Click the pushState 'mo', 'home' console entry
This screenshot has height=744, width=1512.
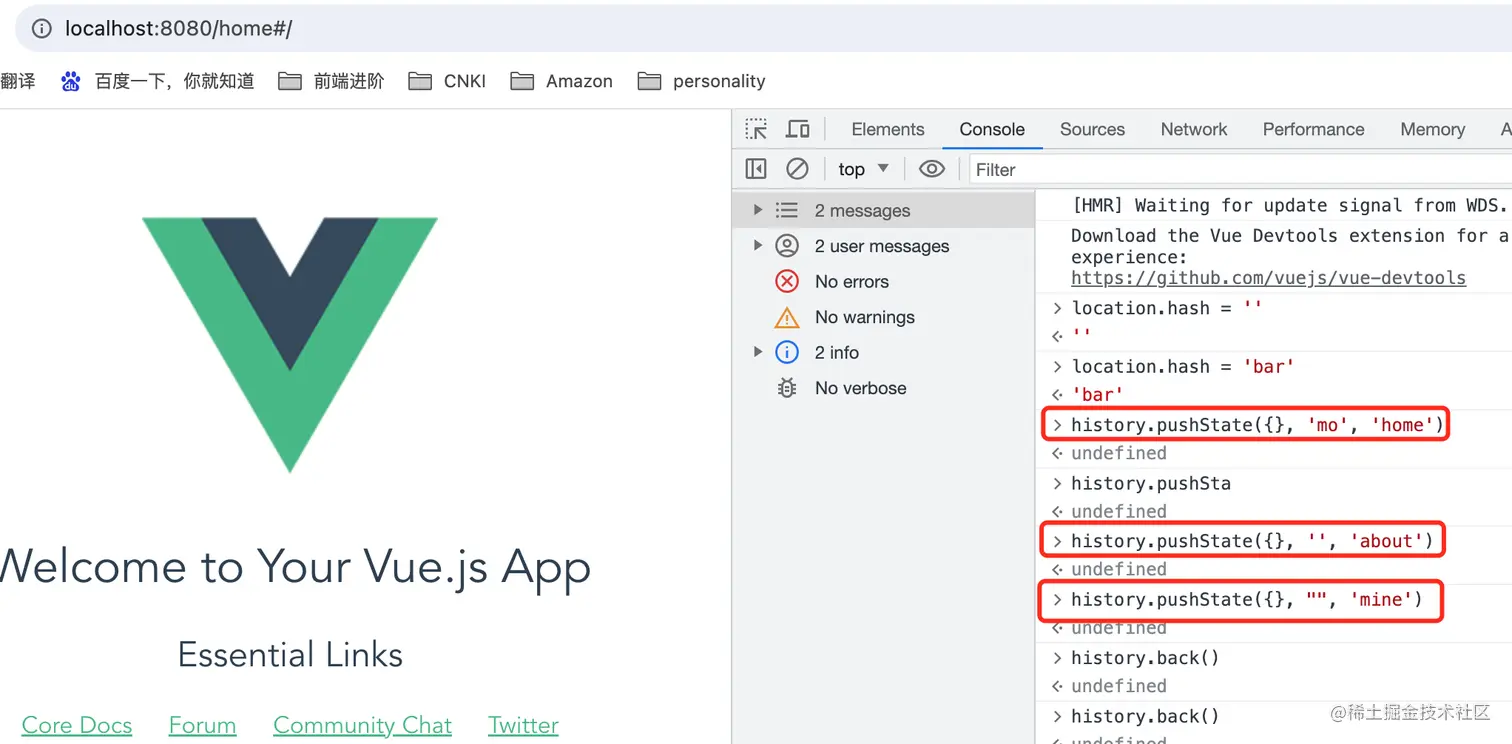click(1258, 425)
